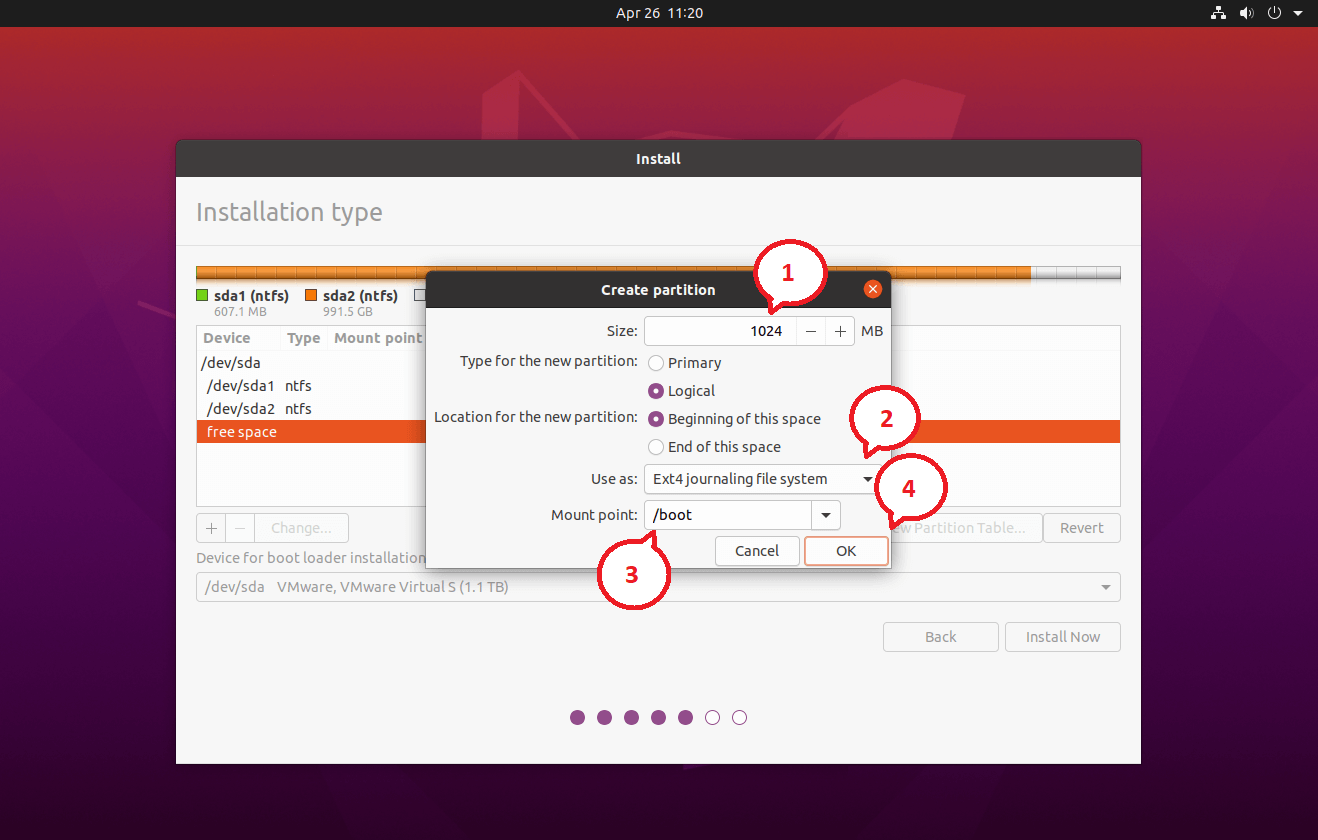Image resolution: width=1318 pixels, height=840 pixels.
Task: Cancel the Create partition dialog
Action: tap(757, 550)
